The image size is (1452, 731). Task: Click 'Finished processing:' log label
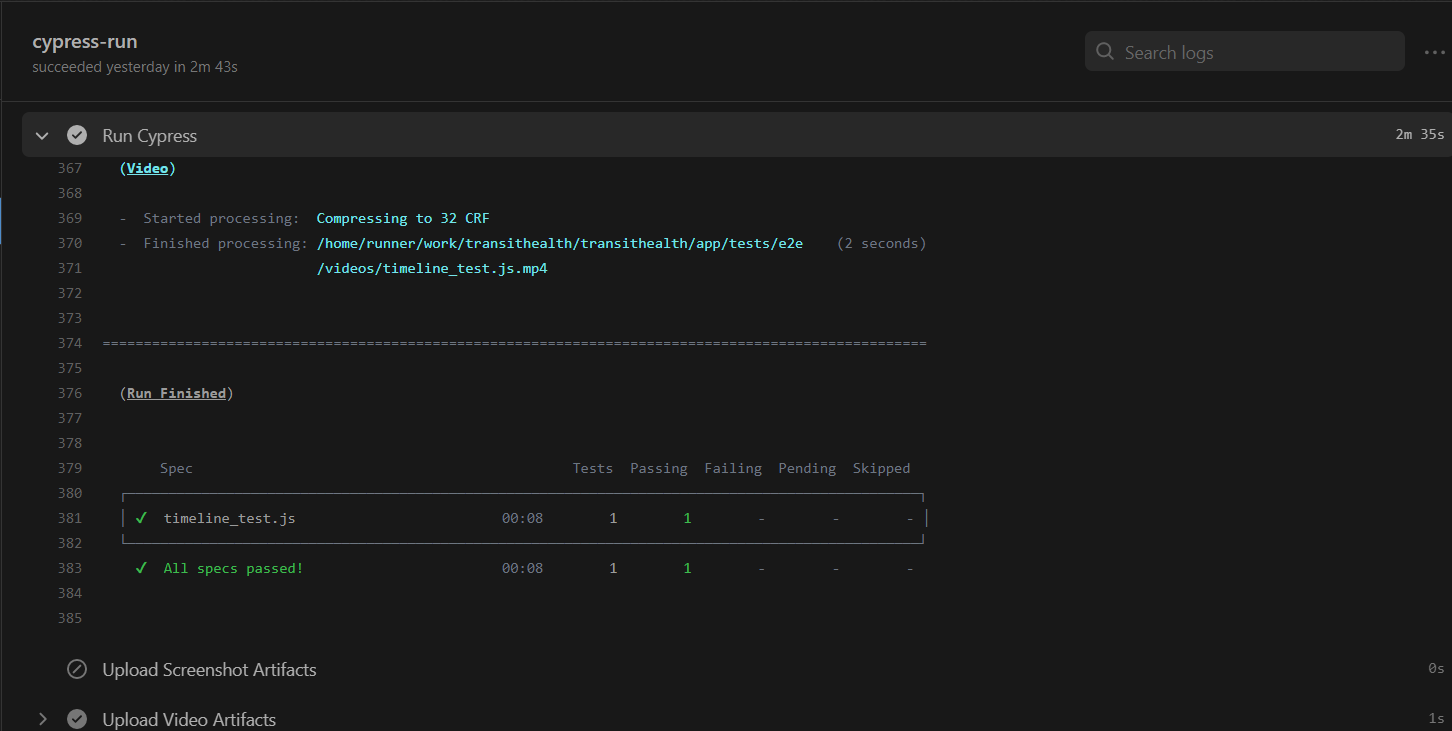pos(225,243)
